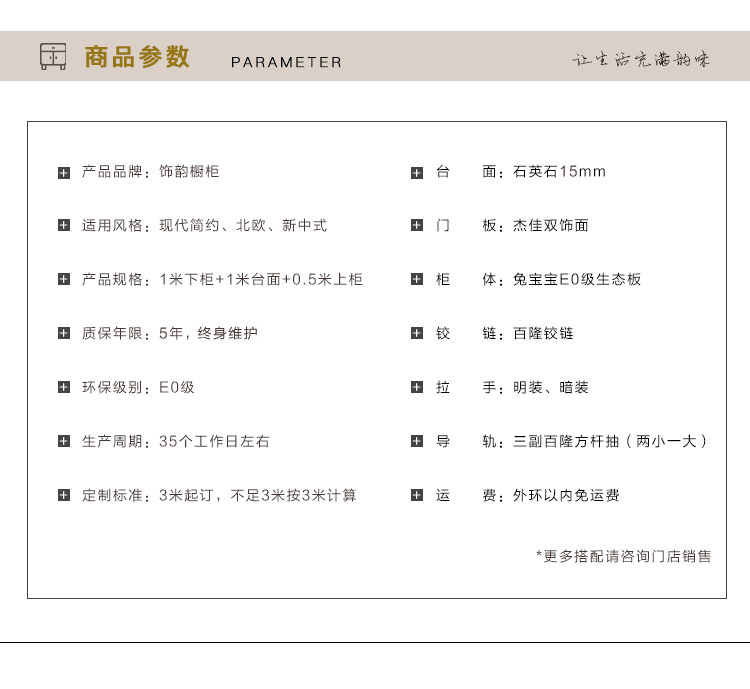Image resolution: width=750 pixels, height=689 pixels.
Task: Click the plus icon in the 铰链 row
Action: coord(417,333)
